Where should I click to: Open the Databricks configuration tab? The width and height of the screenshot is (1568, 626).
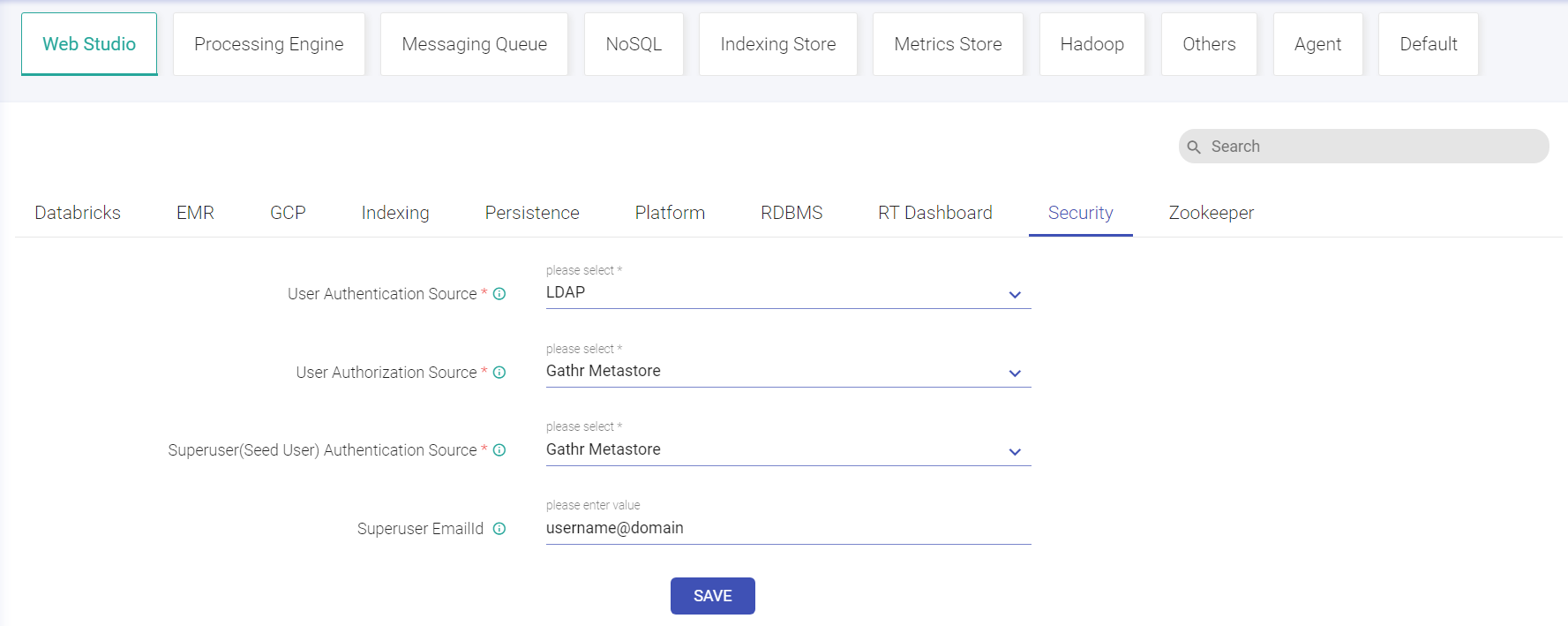click(x=78, y=213)
